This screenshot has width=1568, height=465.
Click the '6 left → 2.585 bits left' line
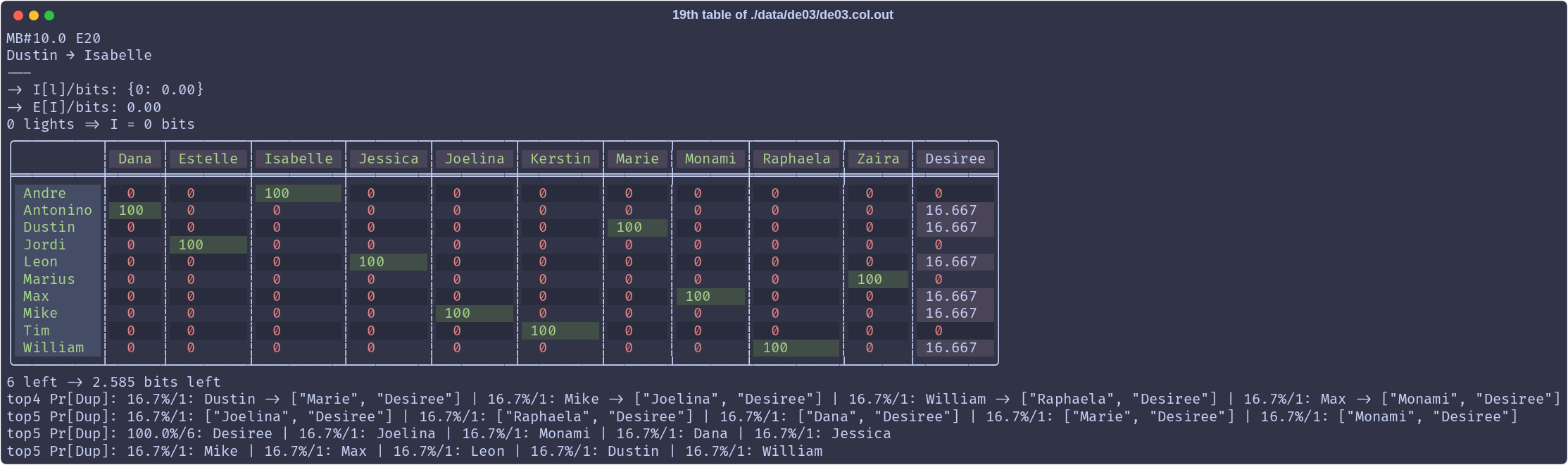[x=113, y=382]
